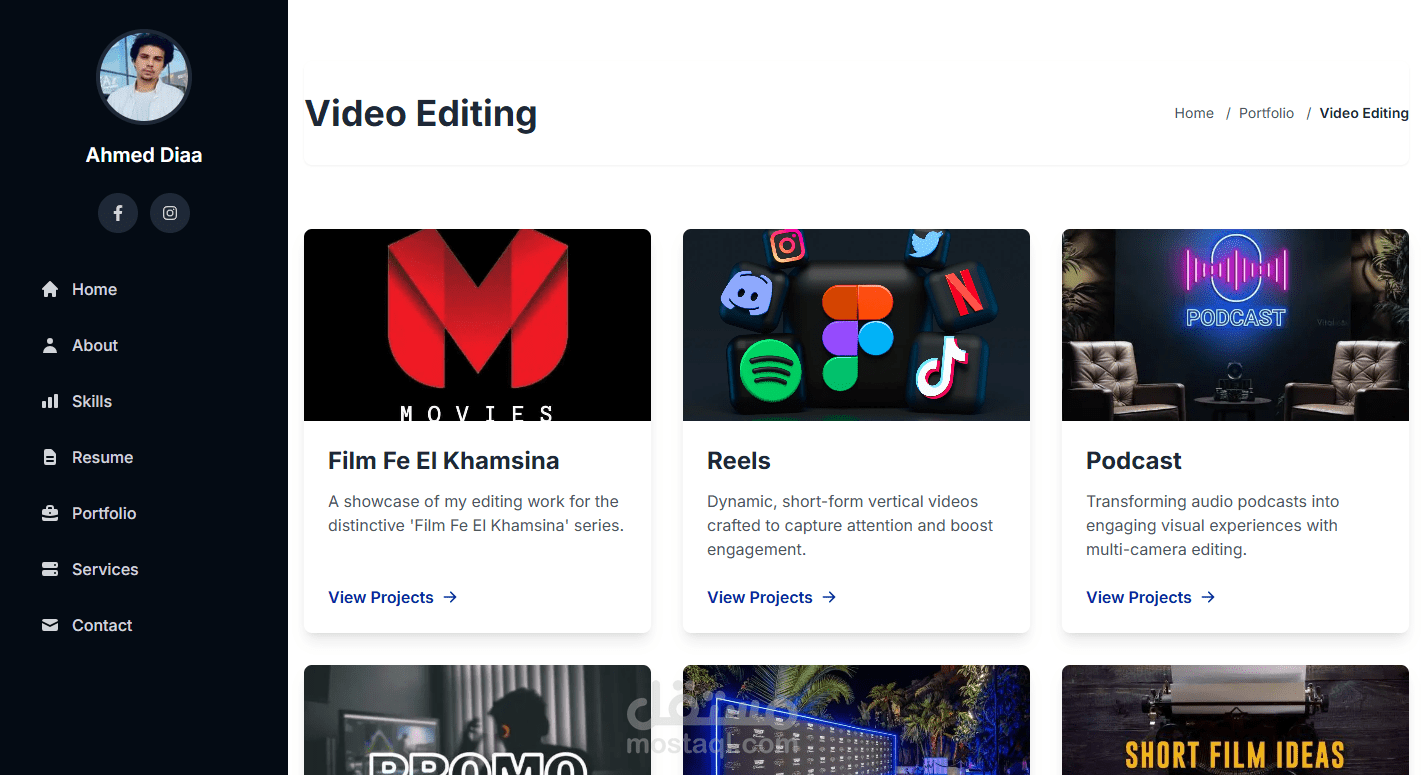Click description starting 'A showcase of my editing'
The height and width of the screenshot is (775, 1425).
[x=476, y=513]
